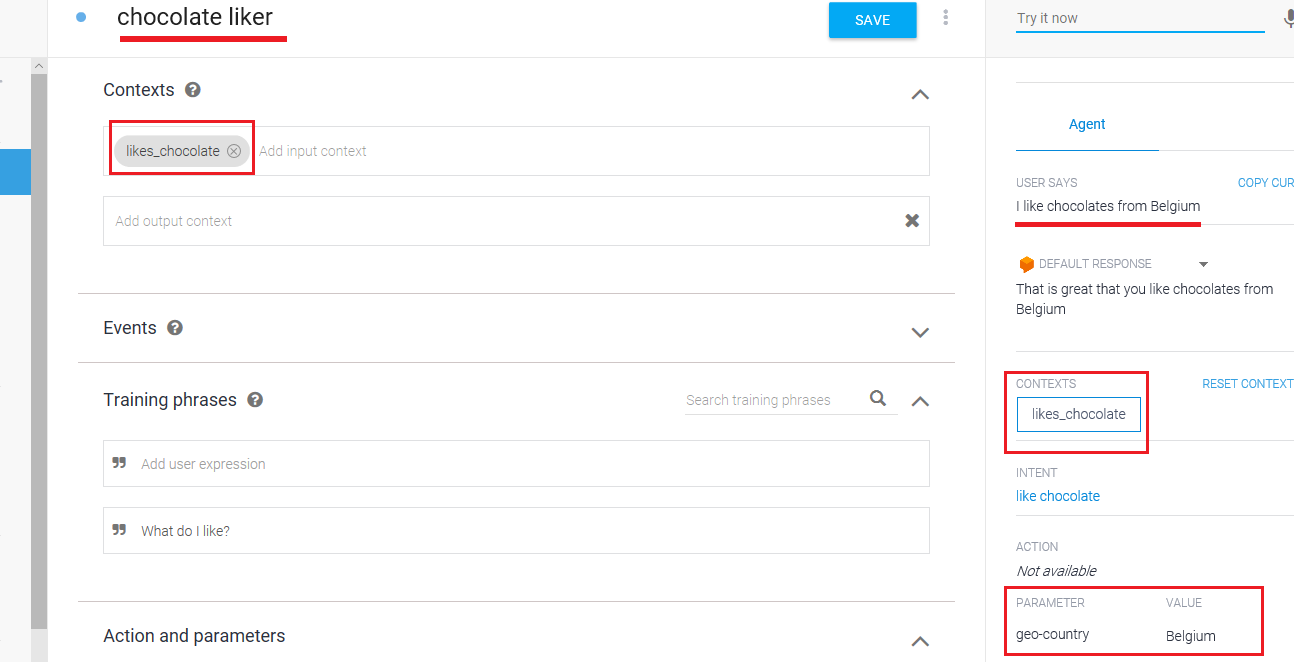Click the microphone icon in Try it now
This screenshot has height=662, width=1294.
[1288, 18]
